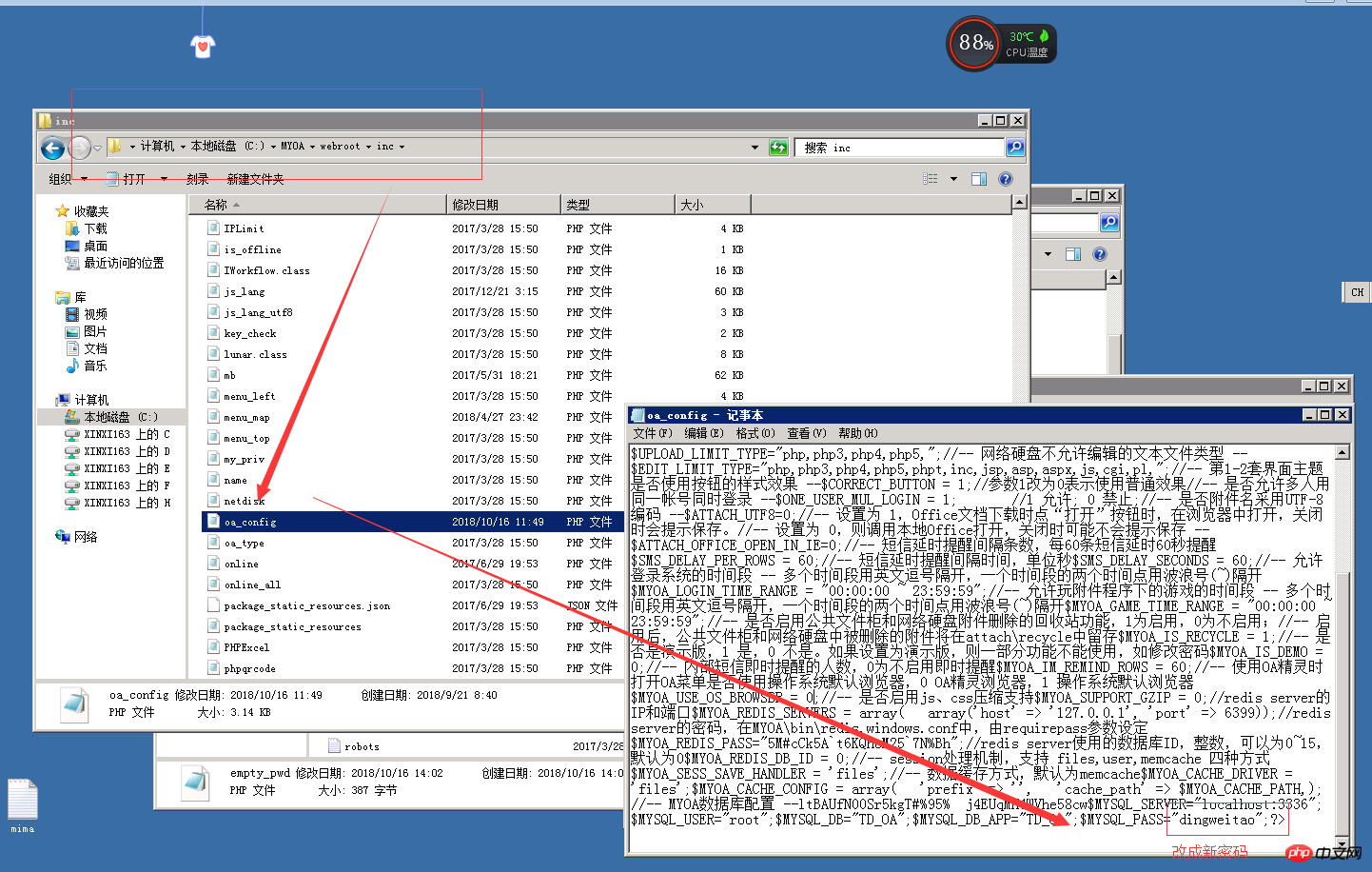Open the 格式(O) menu in Notepad
The image size is (1372, 872).
754,433
